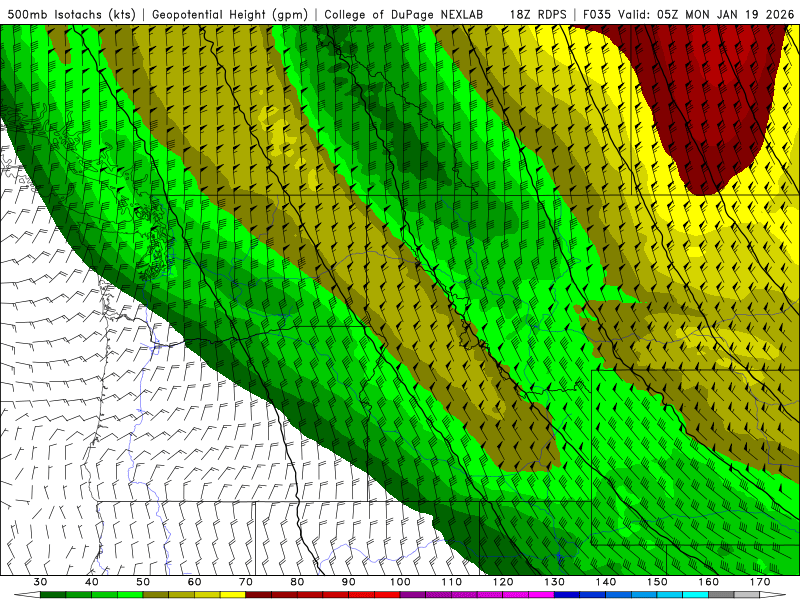Click the '40' legend value
The height and width of the screenshot is (600, 800).
pyautogui.click(x=91, y=582)
